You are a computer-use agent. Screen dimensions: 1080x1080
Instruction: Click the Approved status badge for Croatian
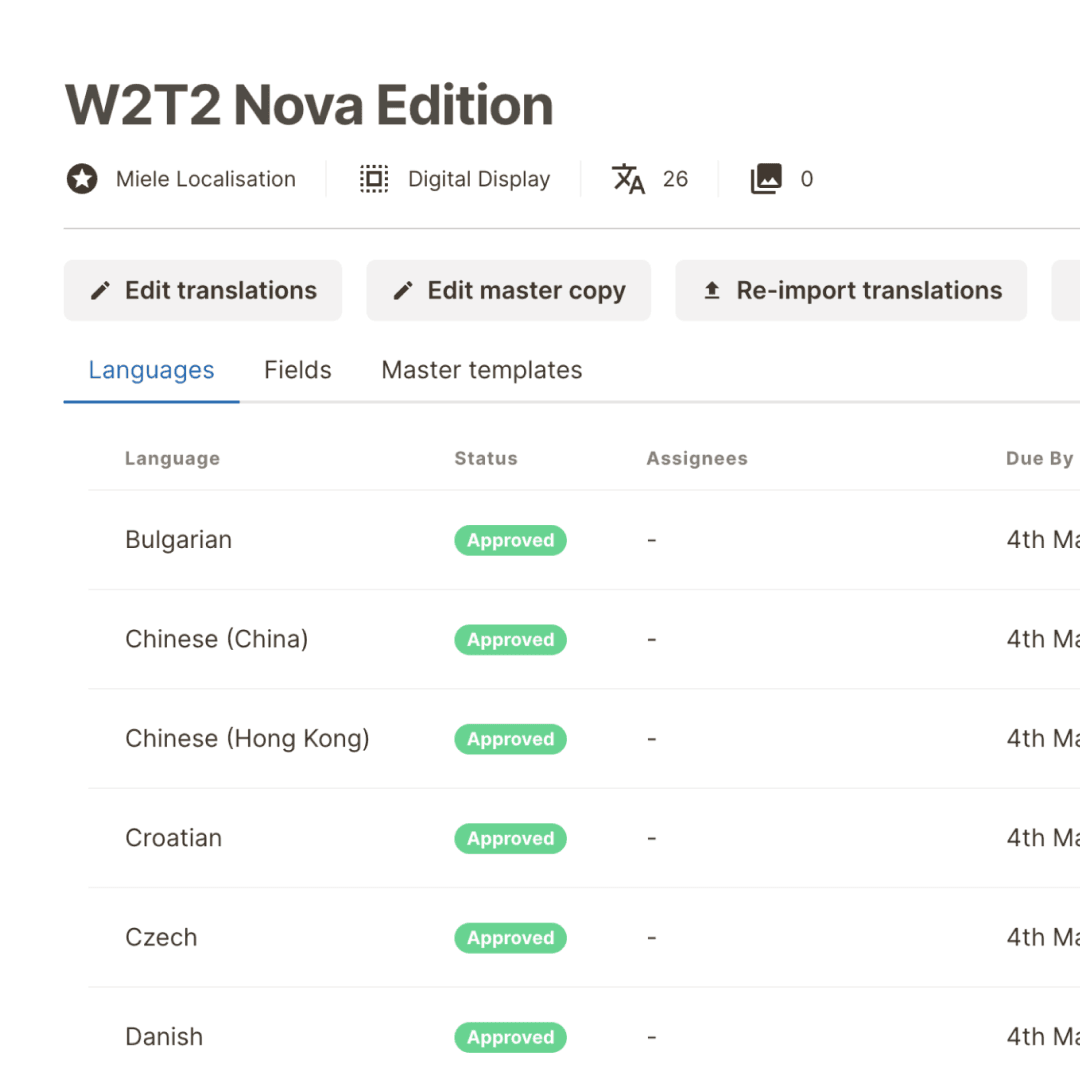pyautogui.click(x=510, y=838)
